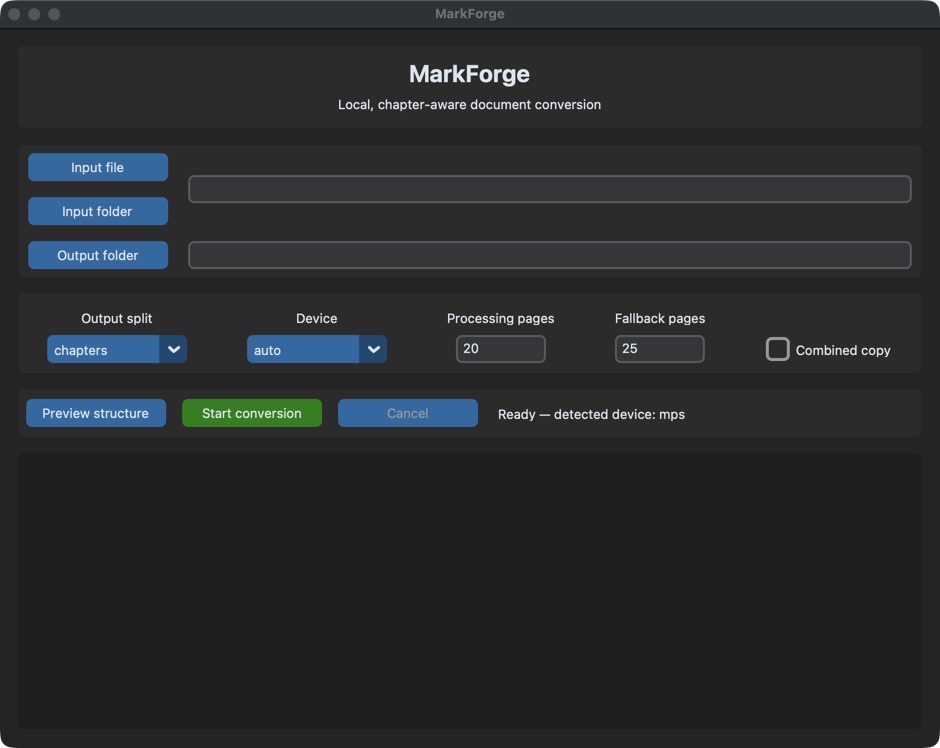Click the MarkForge heading title
Screen dimensions: 940x748
(x=469, y=74)
